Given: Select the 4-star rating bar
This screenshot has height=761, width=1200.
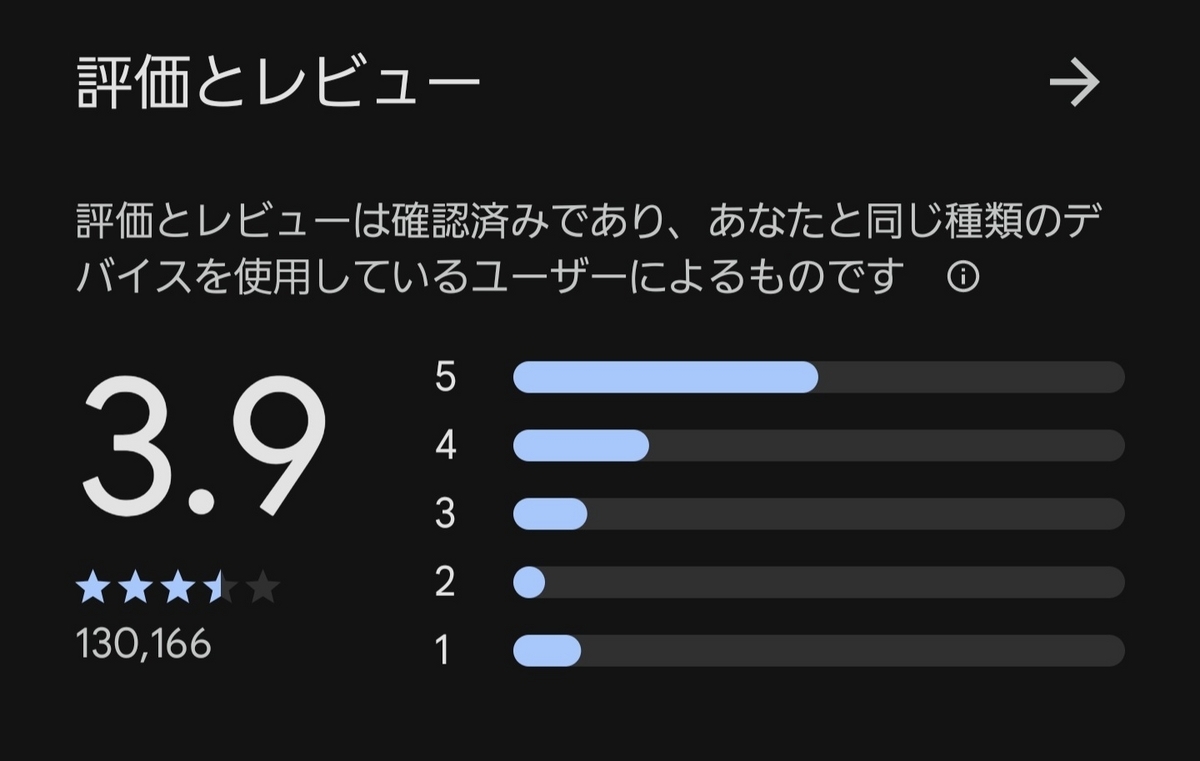Looking at the screenshot, I should pos(818,446).
